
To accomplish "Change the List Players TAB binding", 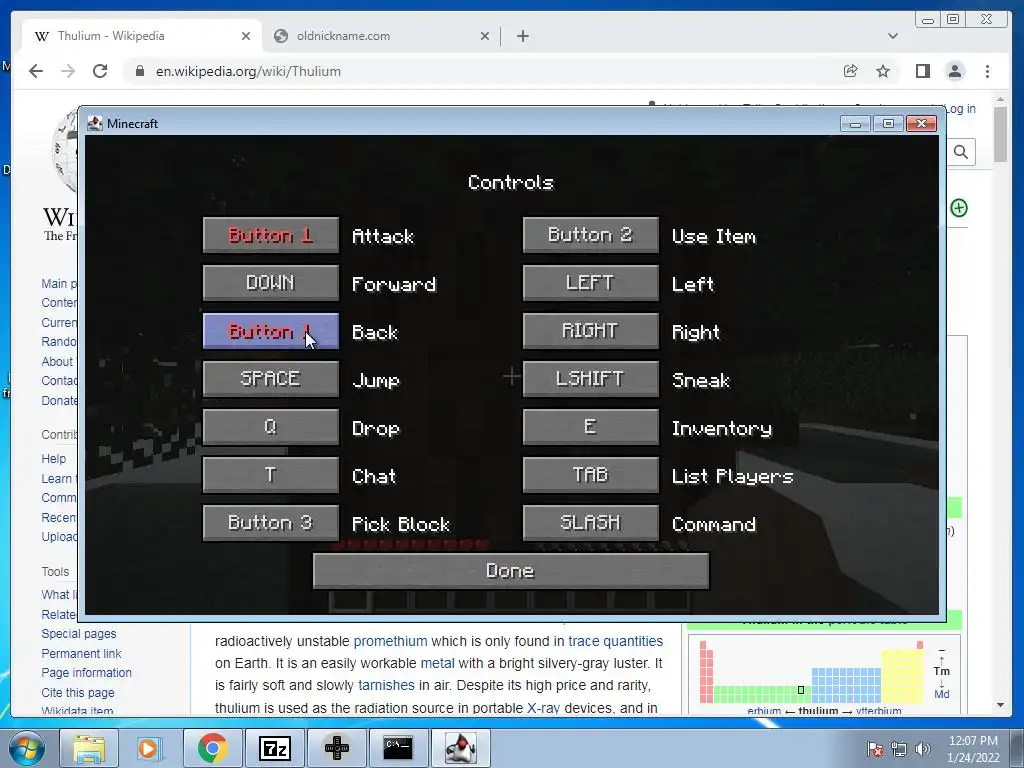I will pos(590,475).
